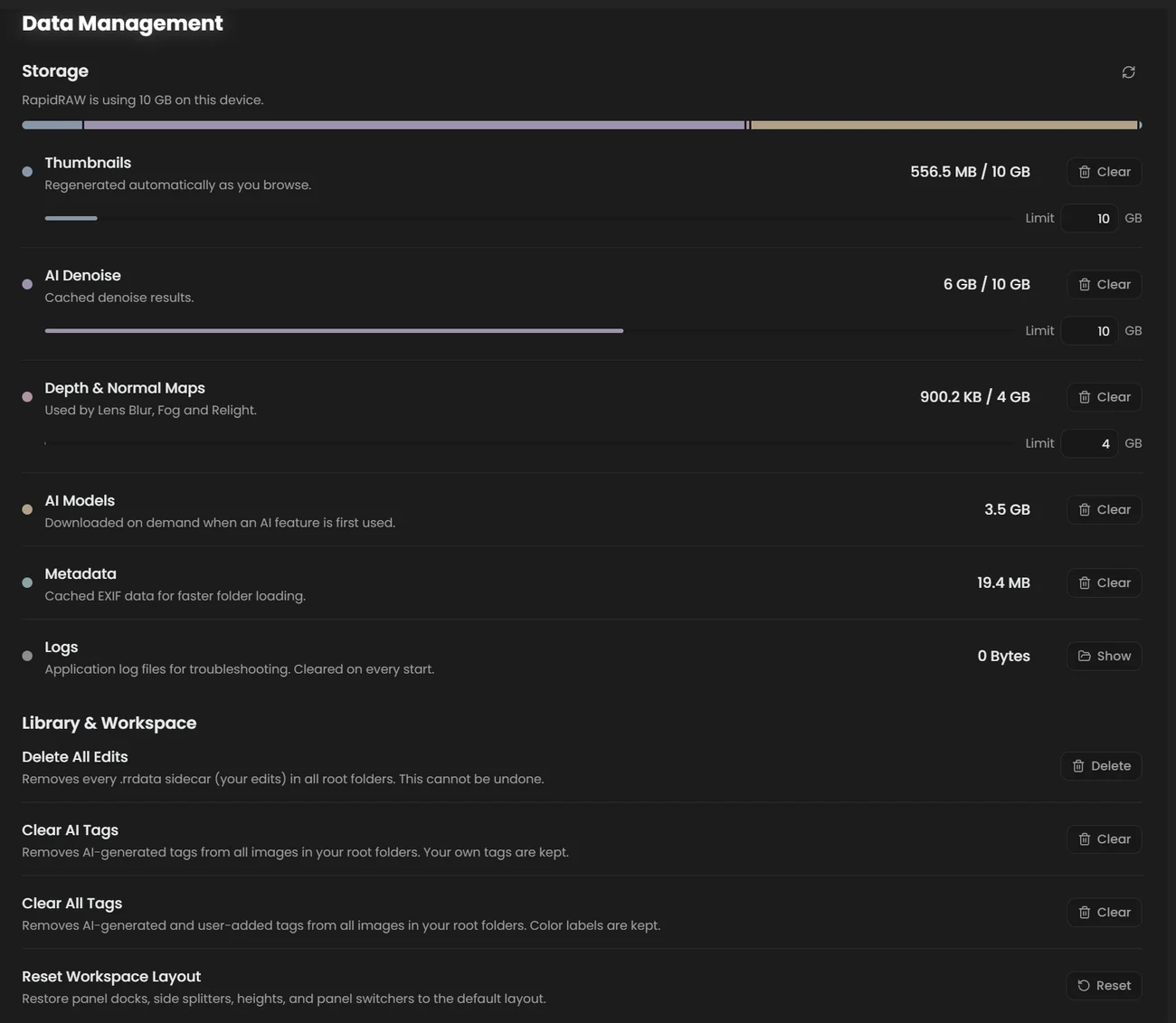Edit the AI Denoise limit field
This screenshot has height=1023, width=1176.
click(1089, 331)
